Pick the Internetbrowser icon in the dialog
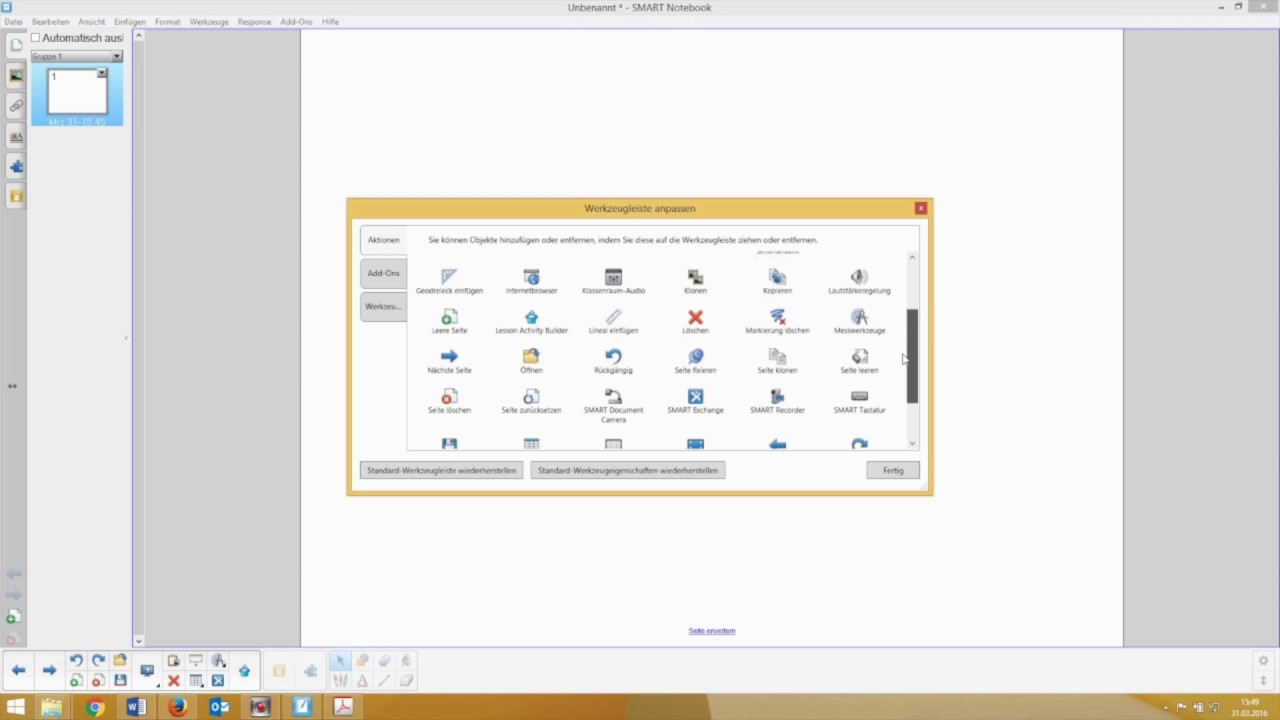1280x720 pixels. 531,276
